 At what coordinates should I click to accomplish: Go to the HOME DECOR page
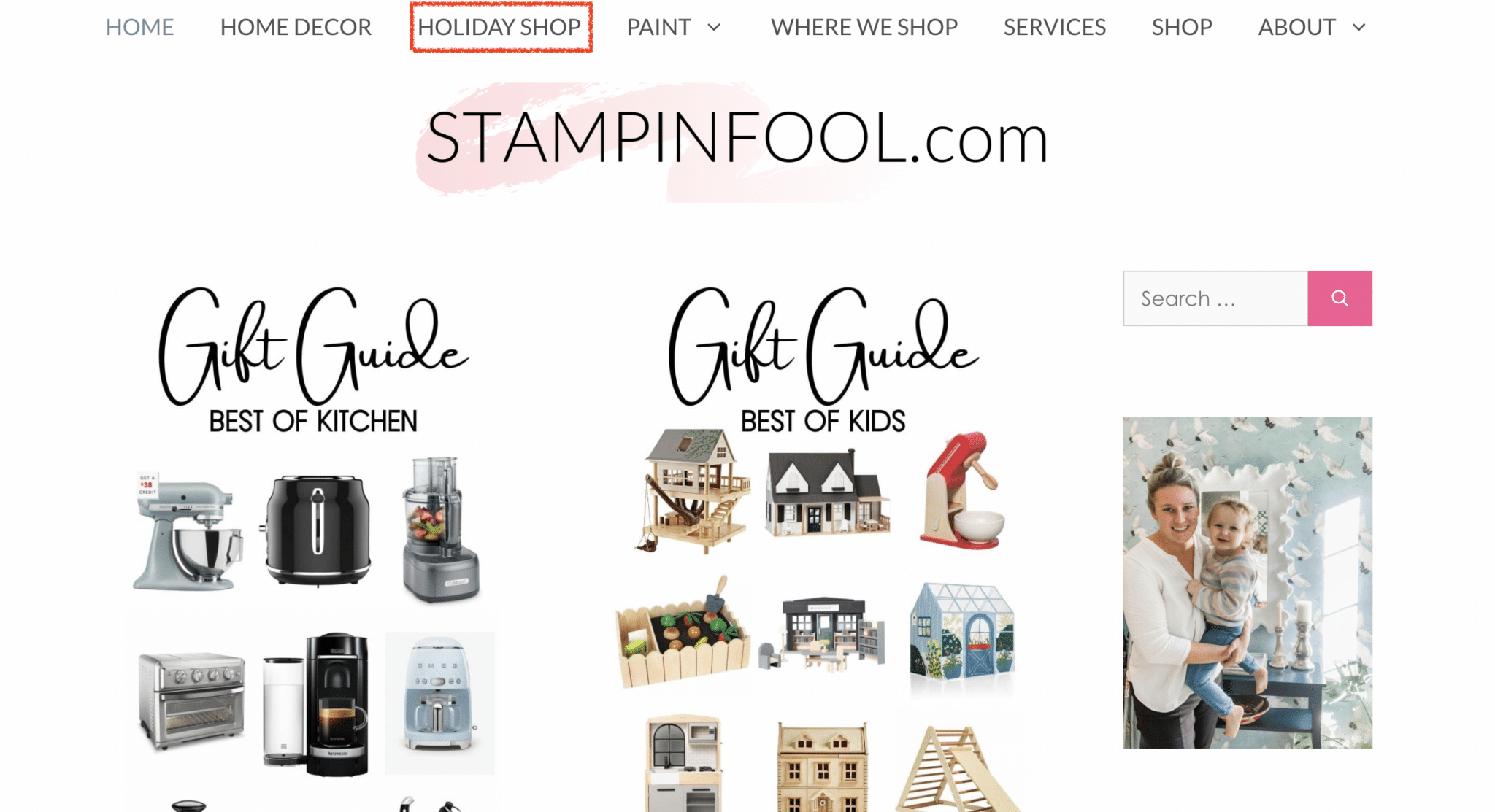click(296, 27)
